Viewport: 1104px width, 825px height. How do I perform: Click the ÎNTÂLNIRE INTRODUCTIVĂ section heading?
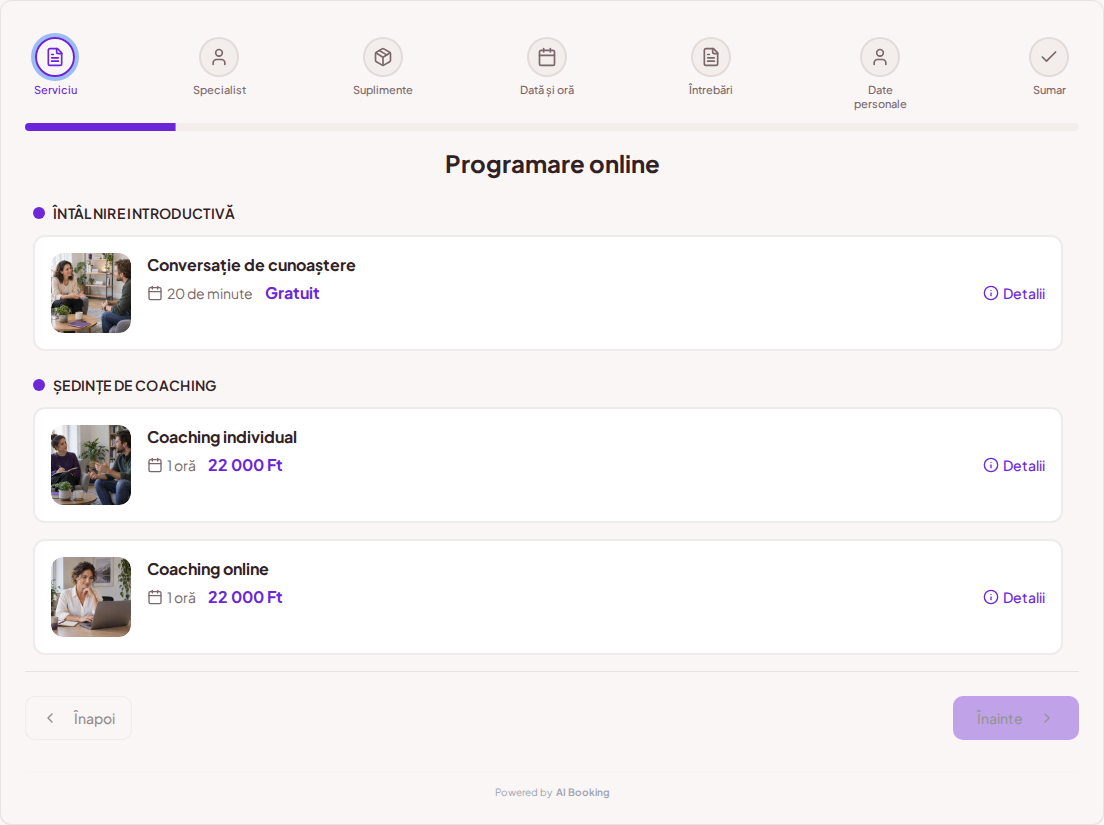point(144,213)
